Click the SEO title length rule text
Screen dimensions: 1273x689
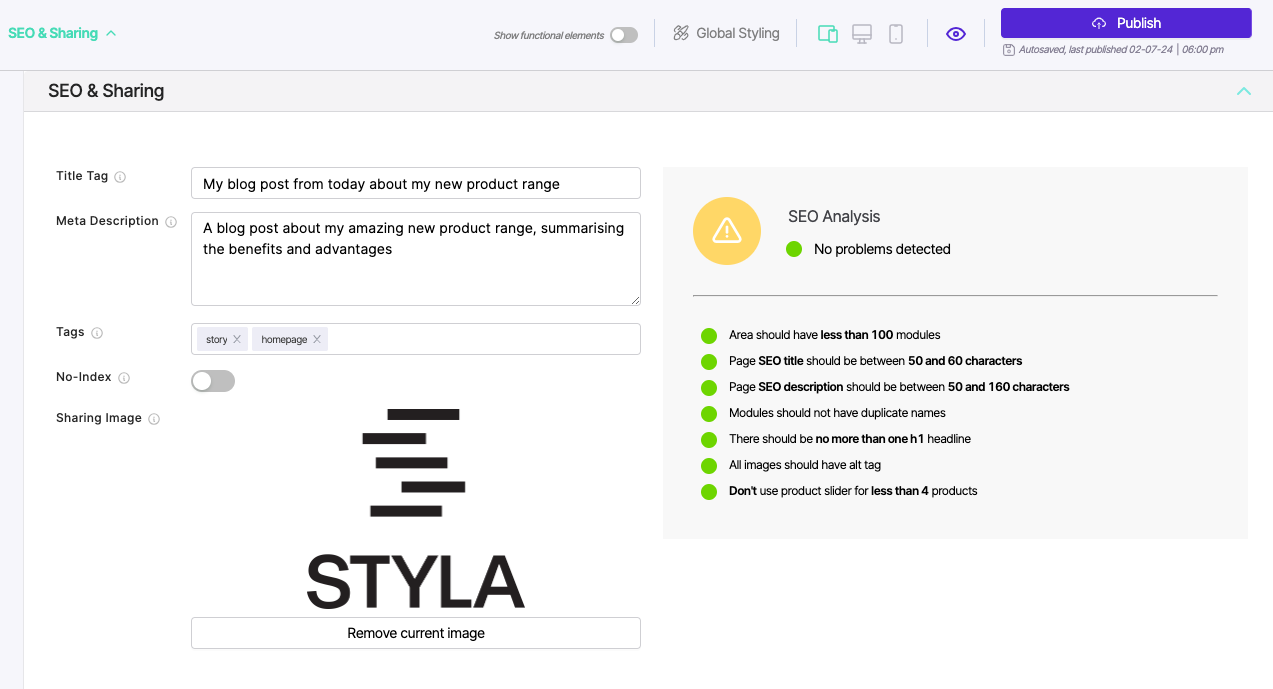tap(876, 361)
